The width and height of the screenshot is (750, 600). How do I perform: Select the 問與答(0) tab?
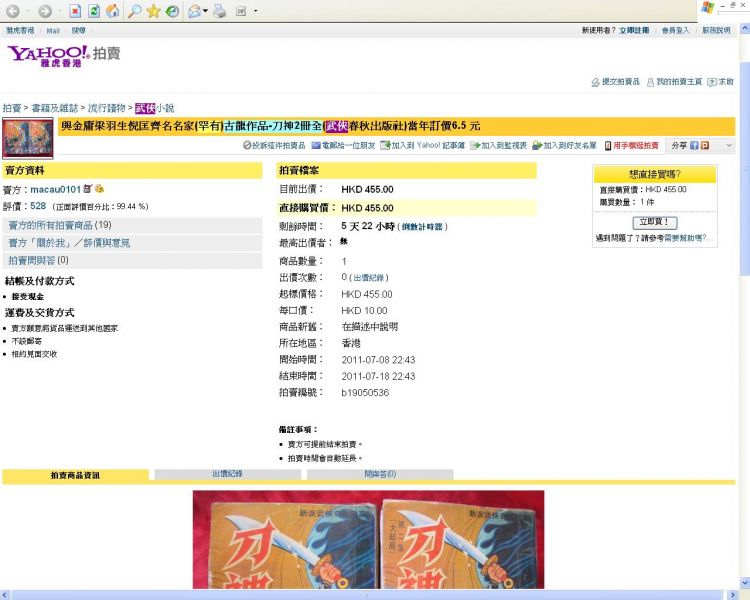[379, 474]
